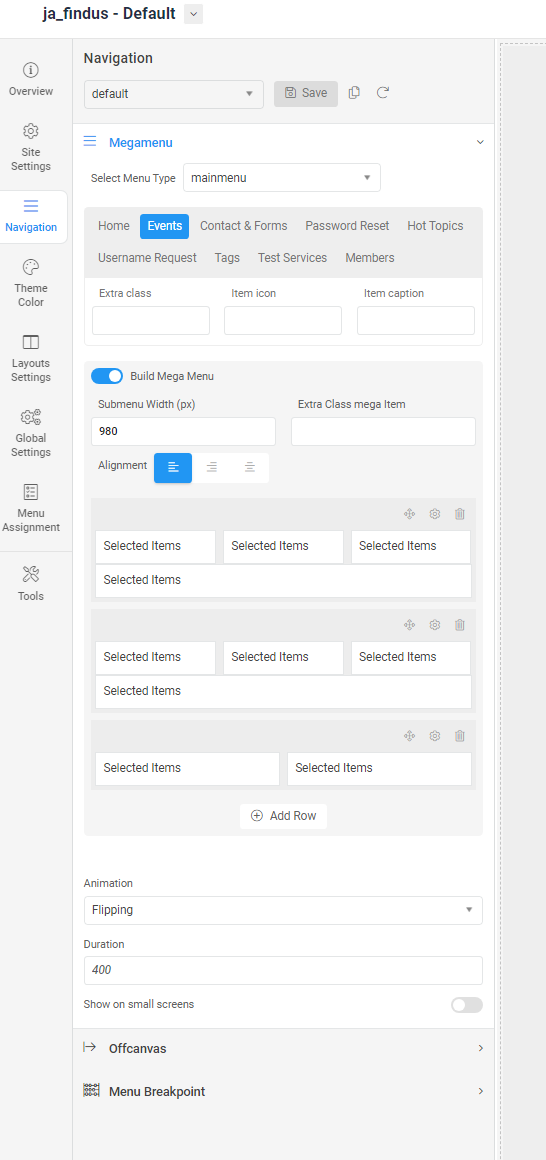Enable Show on small screens switch
The width and height of the screenshot is (546, 1160).
coord(467,1005)
